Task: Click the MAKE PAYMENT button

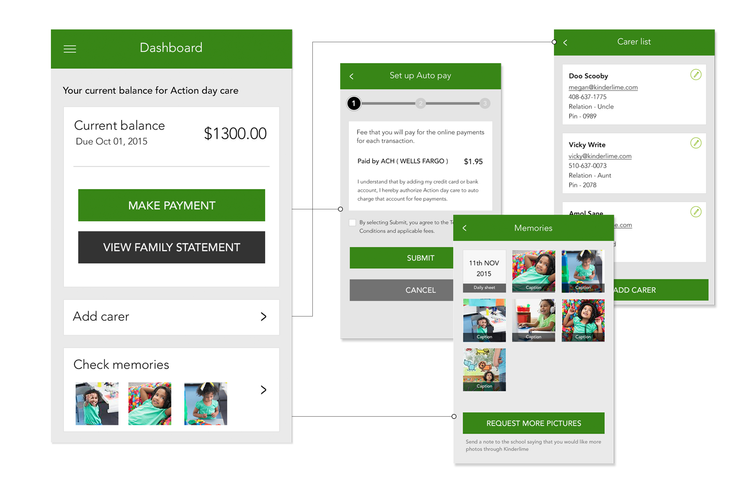Action: point(171,205)
